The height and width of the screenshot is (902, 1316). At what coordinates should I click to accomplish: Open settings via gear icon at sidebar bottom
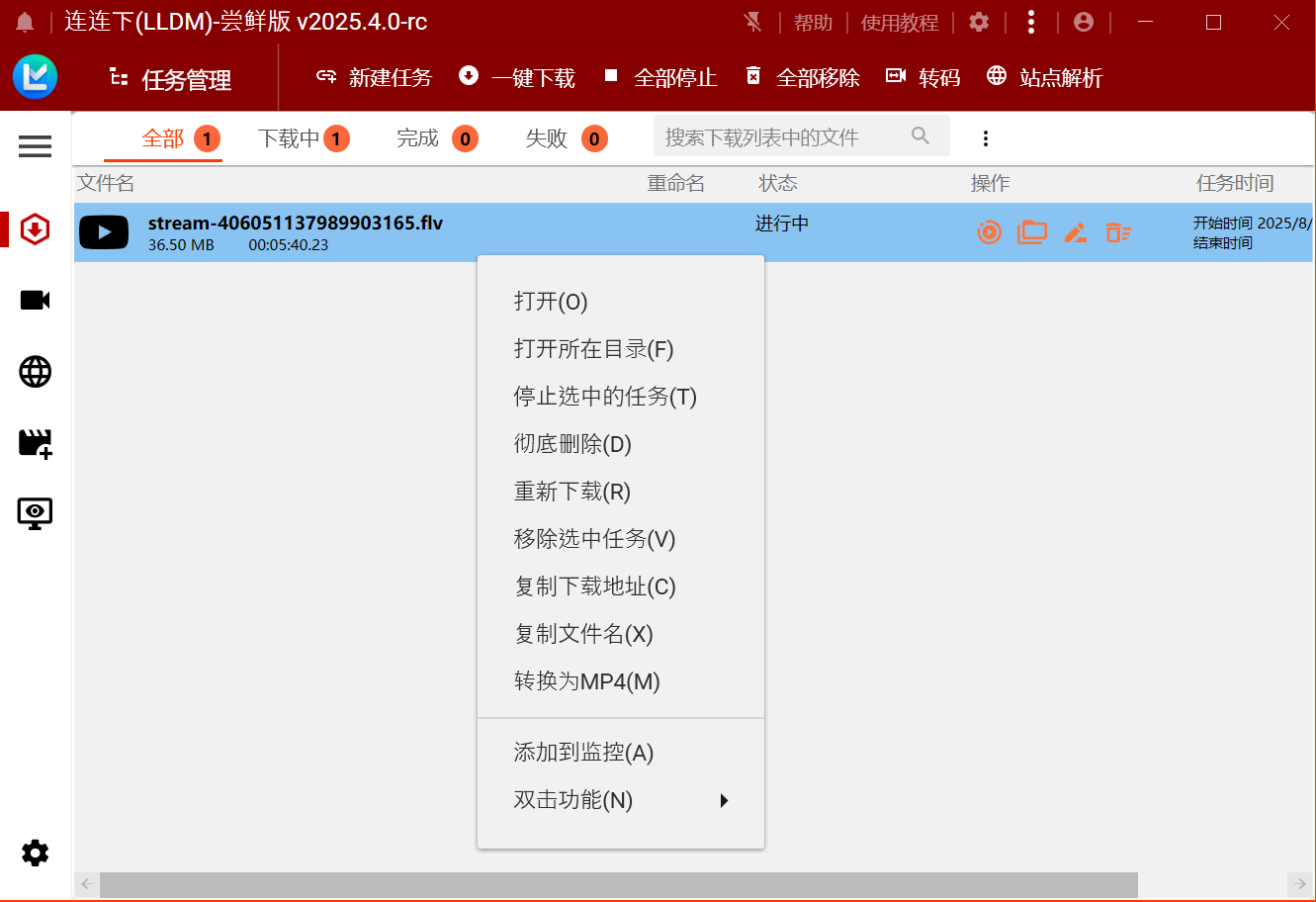tap(35, 853)
